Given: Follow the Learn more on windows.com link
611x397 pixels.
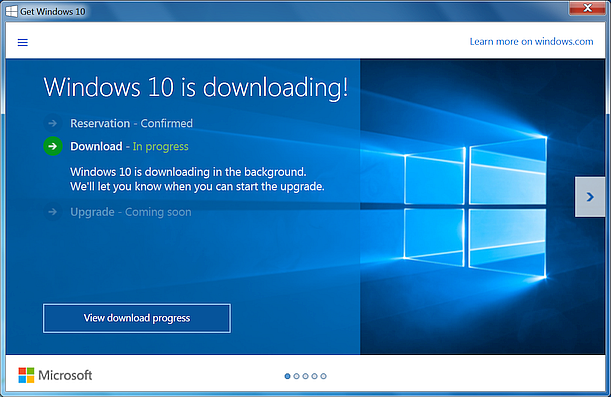Looking at the screenshot, I should [531, 41].
